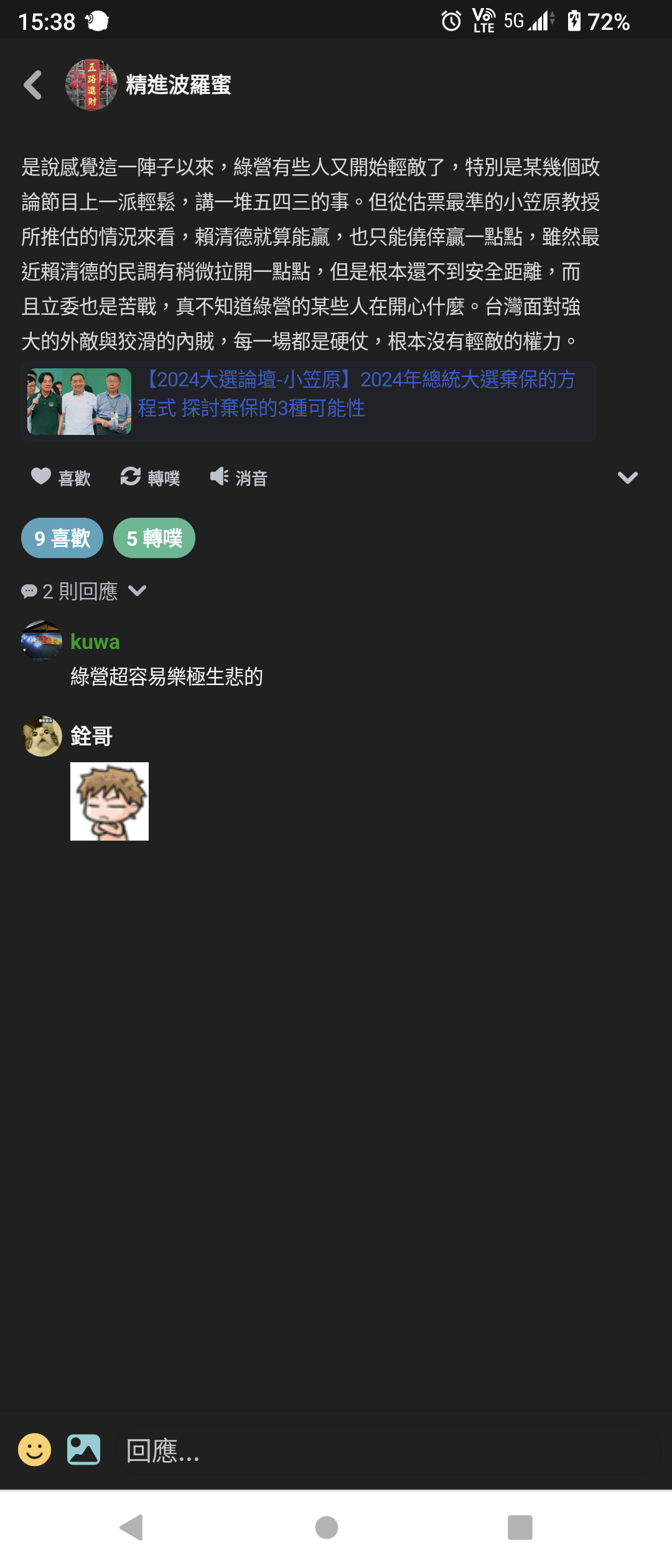672x1568 pixels.
Task: Open kuwa username link
Action: (x=95, y=642)
